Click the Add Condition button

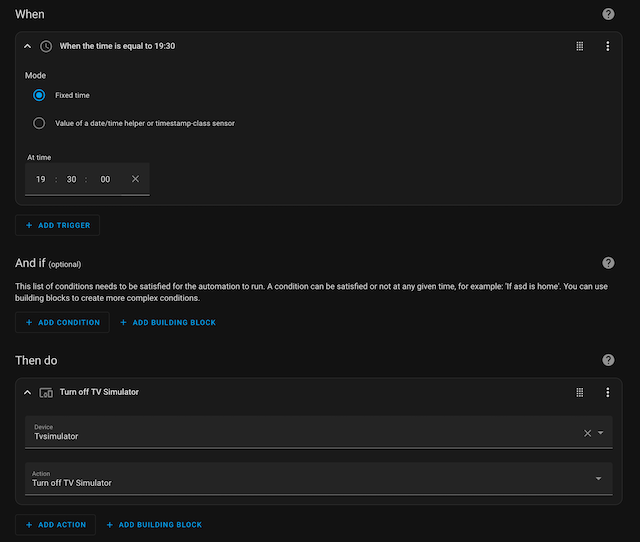[x=62, y=322]
